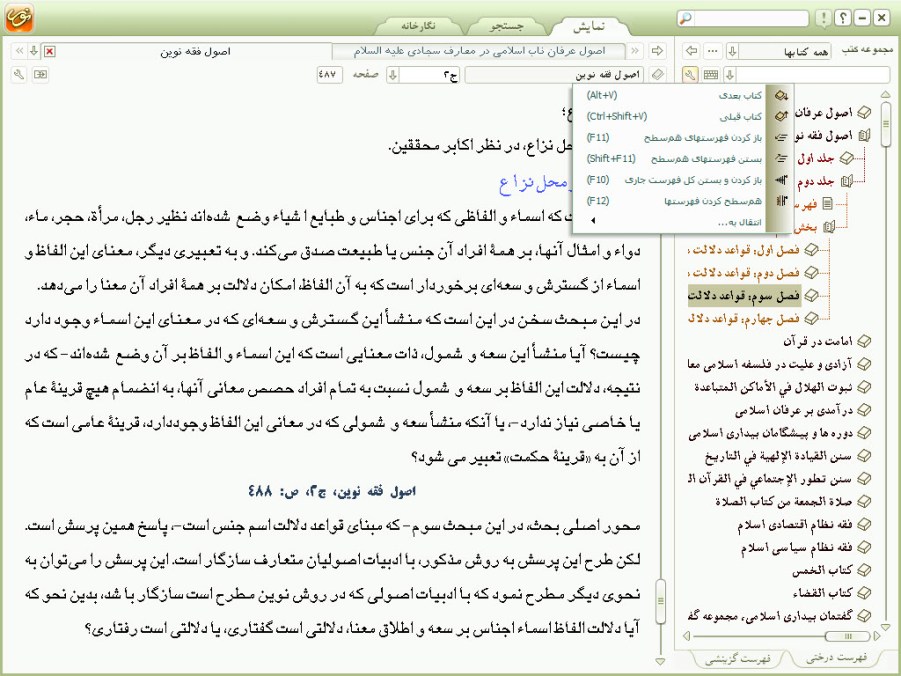Viewport: 901px width, 676px height.
Task: Click the back arrow button in book panel
Action: [691, 51]
